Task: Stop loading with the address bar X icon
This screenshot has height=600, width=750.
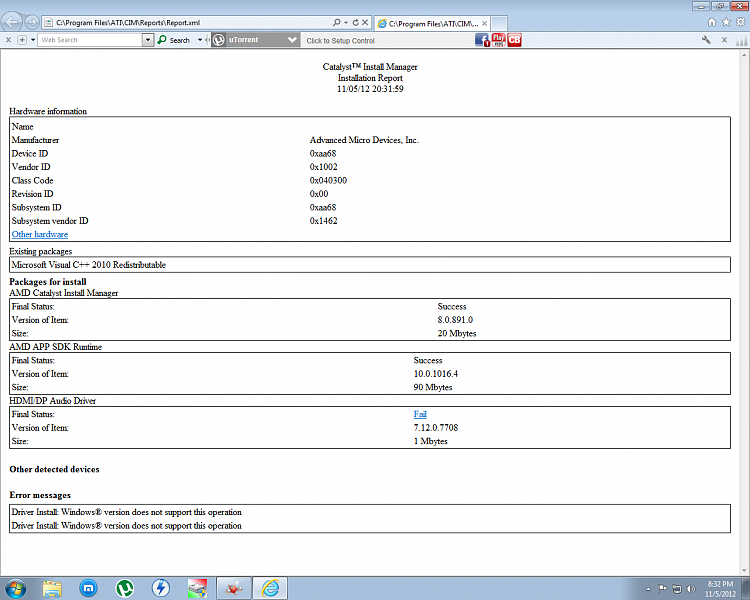Action: [365, 22]
